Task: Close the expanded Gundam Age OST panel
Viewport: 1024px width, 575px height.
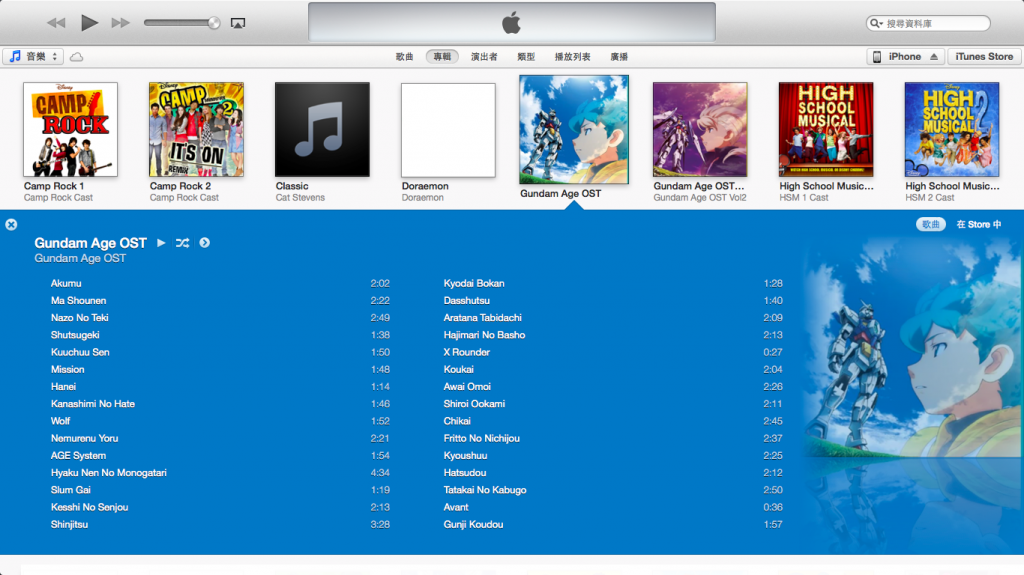Action: [11, 225]
